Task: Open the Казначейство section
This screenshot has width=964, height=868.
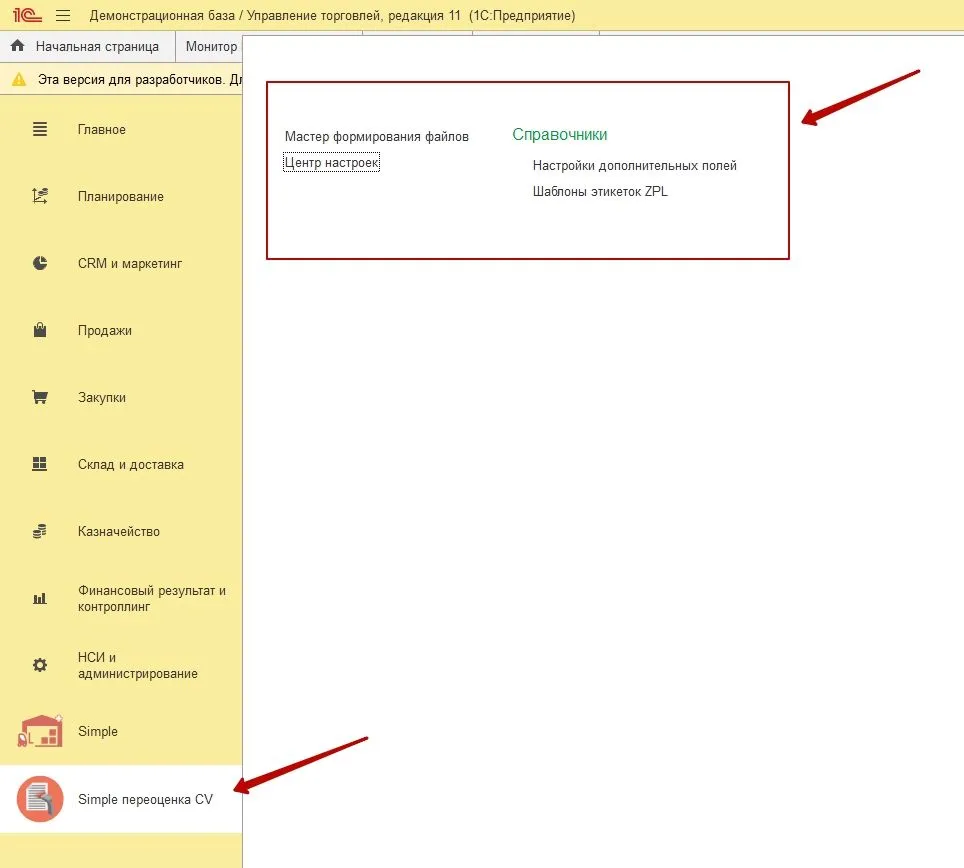Action: 119,532
